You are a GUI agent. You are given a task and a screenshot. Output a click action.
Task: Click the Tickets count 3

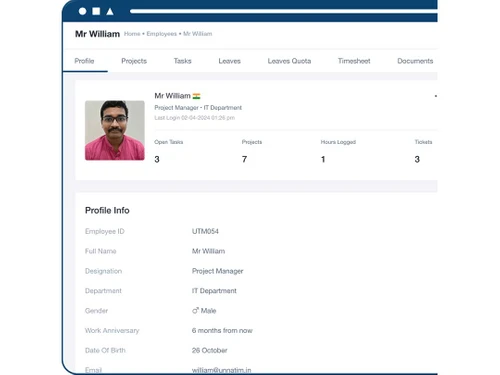point(417,159)
